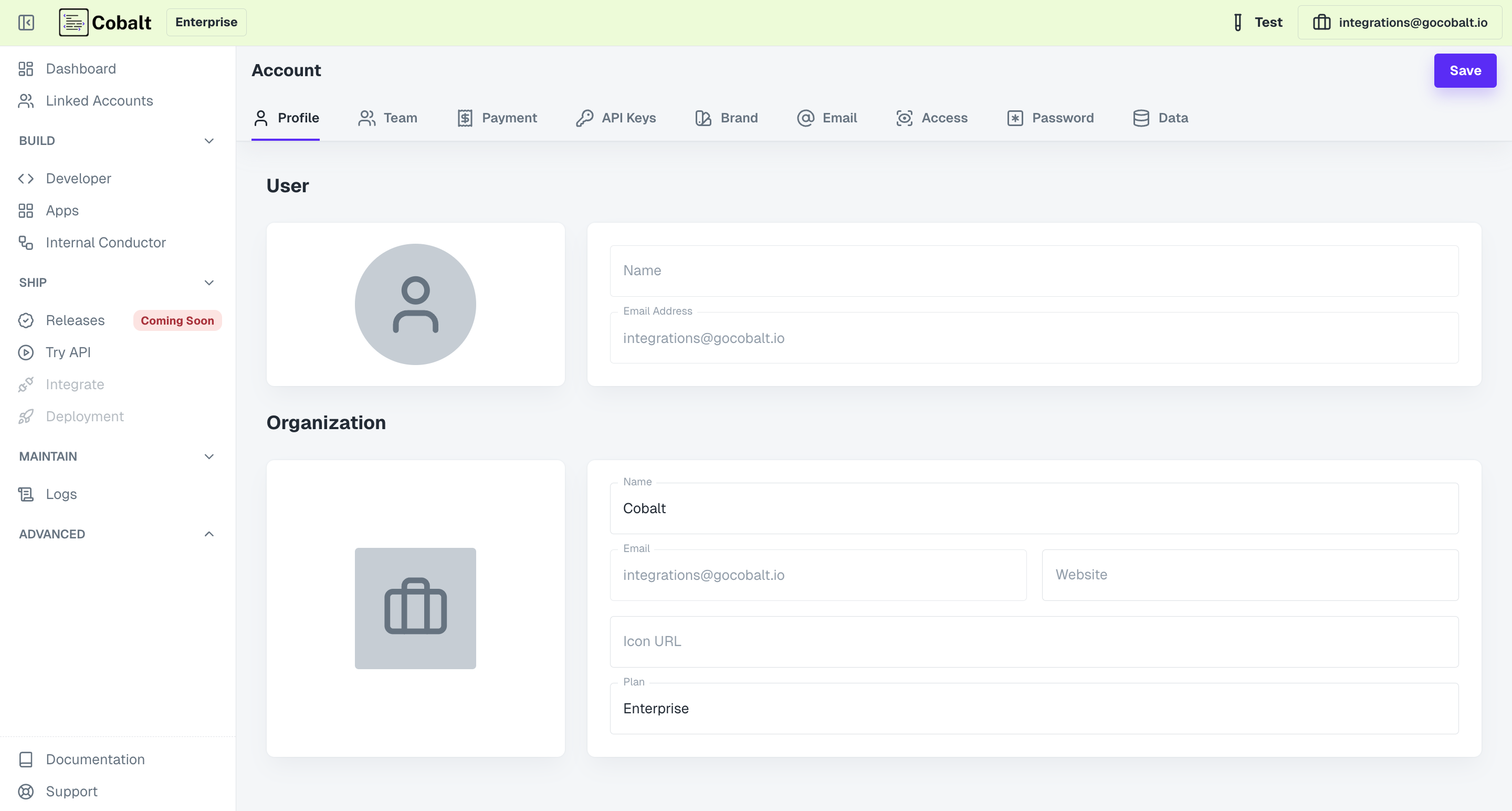Toggle the Test environment switch
The image size is (1512, 811).
(1256, 22)
